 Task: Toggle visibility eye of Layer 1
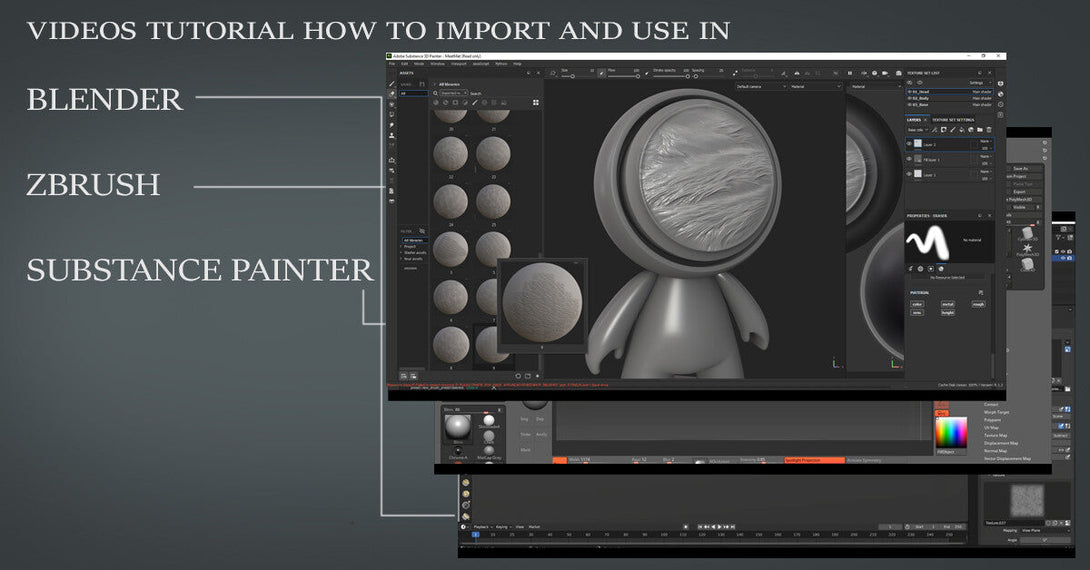pyautogui.click(x=909, y=174)
